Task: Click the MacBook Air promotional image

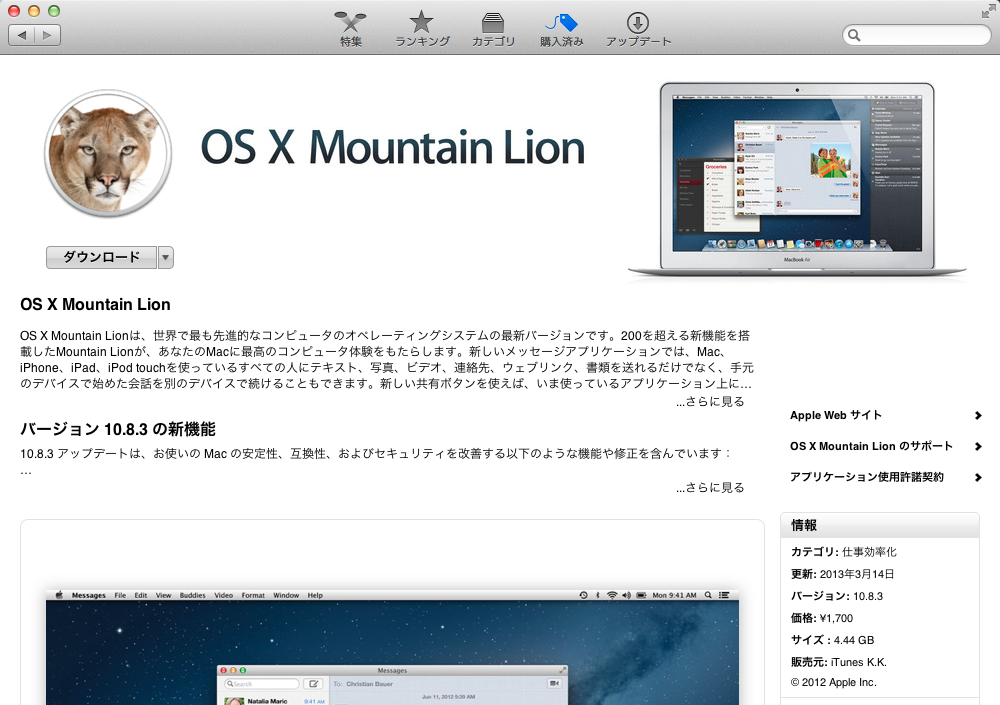Action: (x=797, y=180)
